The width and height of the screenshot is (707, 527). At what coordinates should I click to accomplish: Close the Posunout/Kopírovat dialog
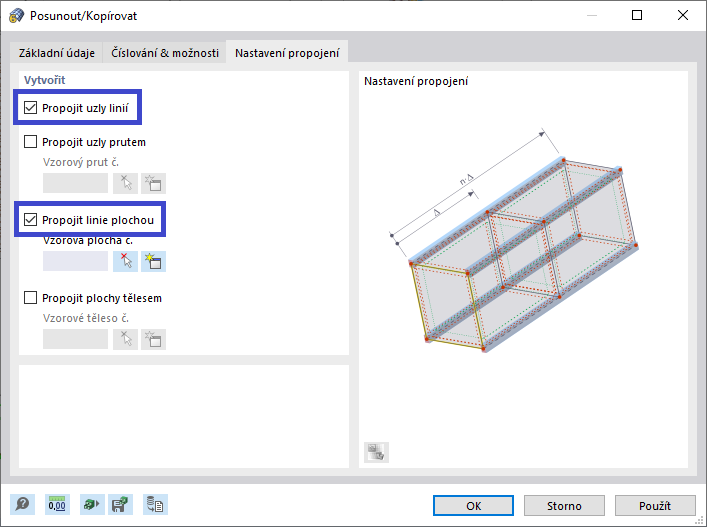click(x=683, y=15)
